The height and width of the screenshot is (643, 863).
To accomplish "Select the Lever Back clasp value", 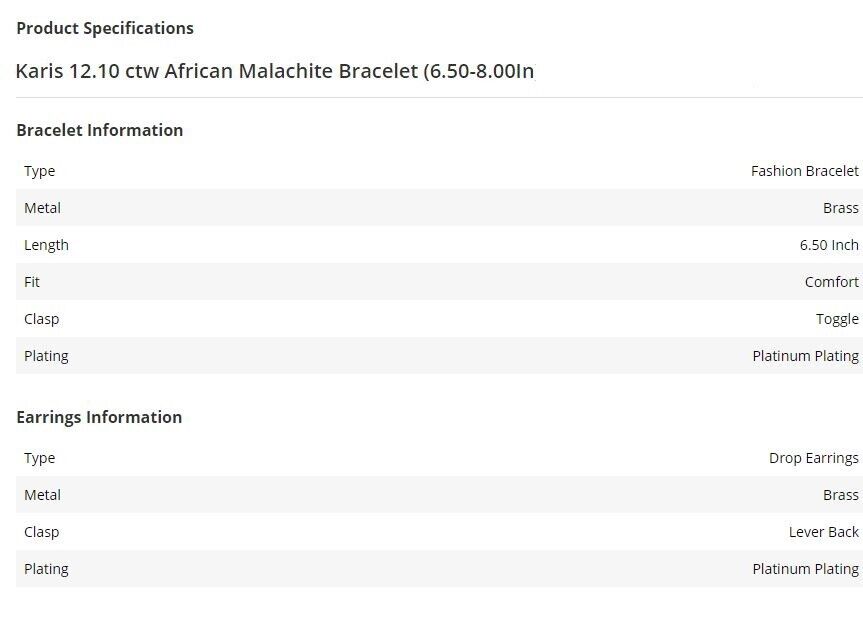I will pos(823,532).
